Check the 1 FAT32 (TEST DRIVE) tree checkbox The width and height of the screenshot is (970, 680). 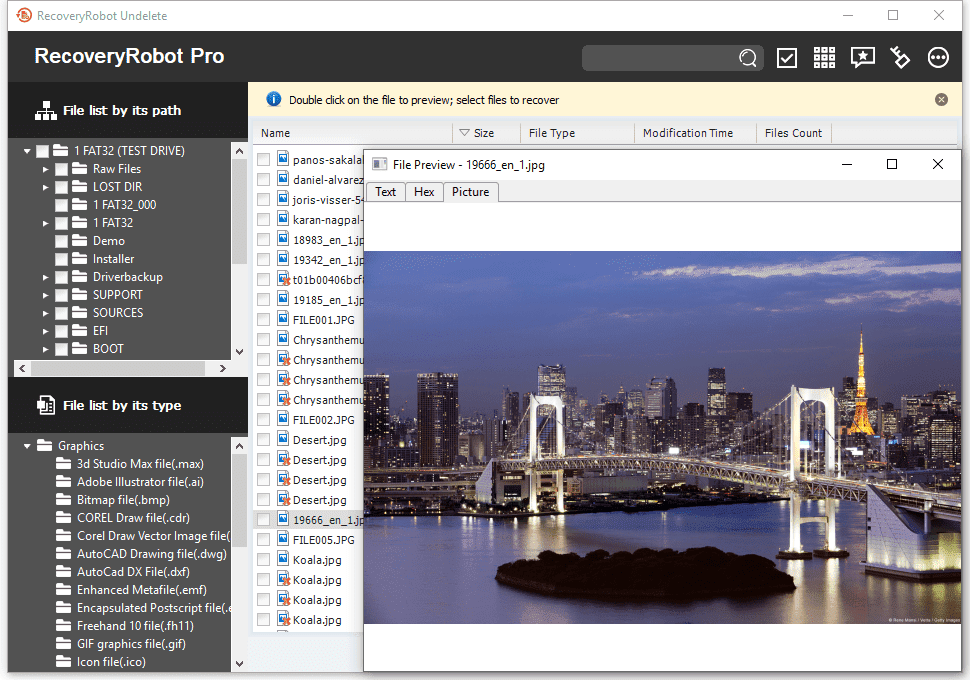(43, 151)
